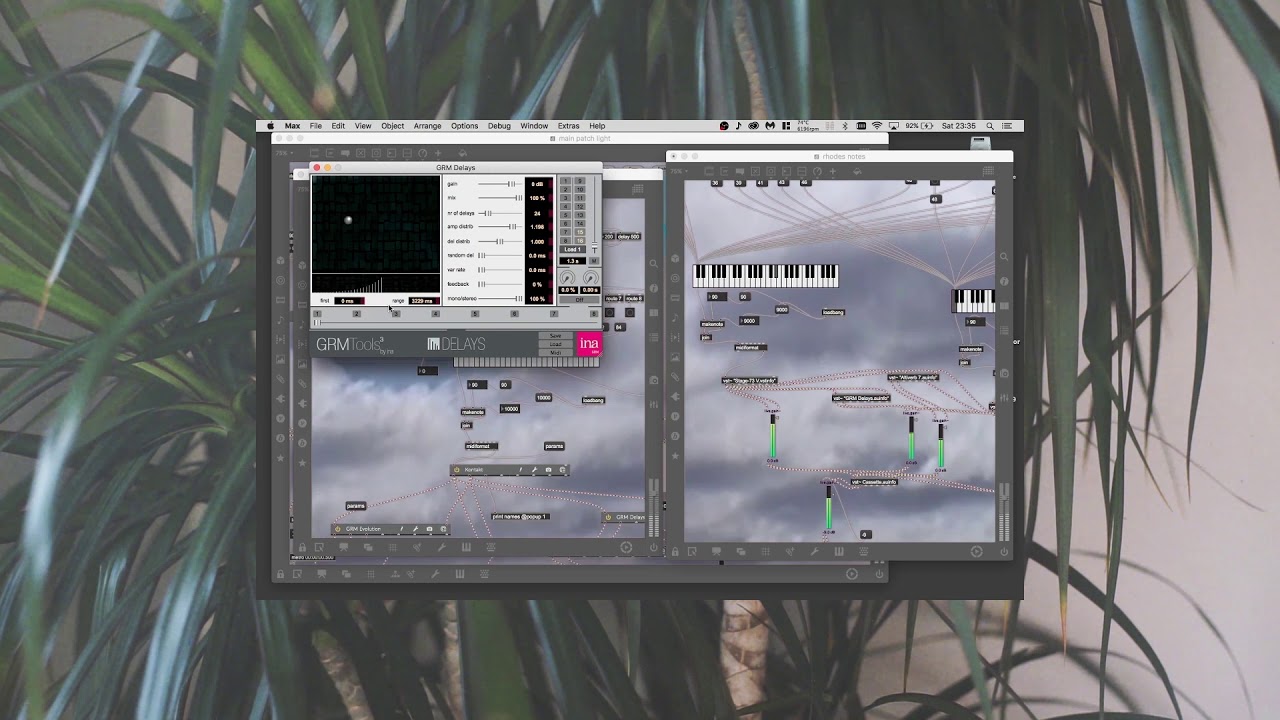Click the Kontakt camera snapshot icon
This screenshot has width=1280, height=720.
548,470
